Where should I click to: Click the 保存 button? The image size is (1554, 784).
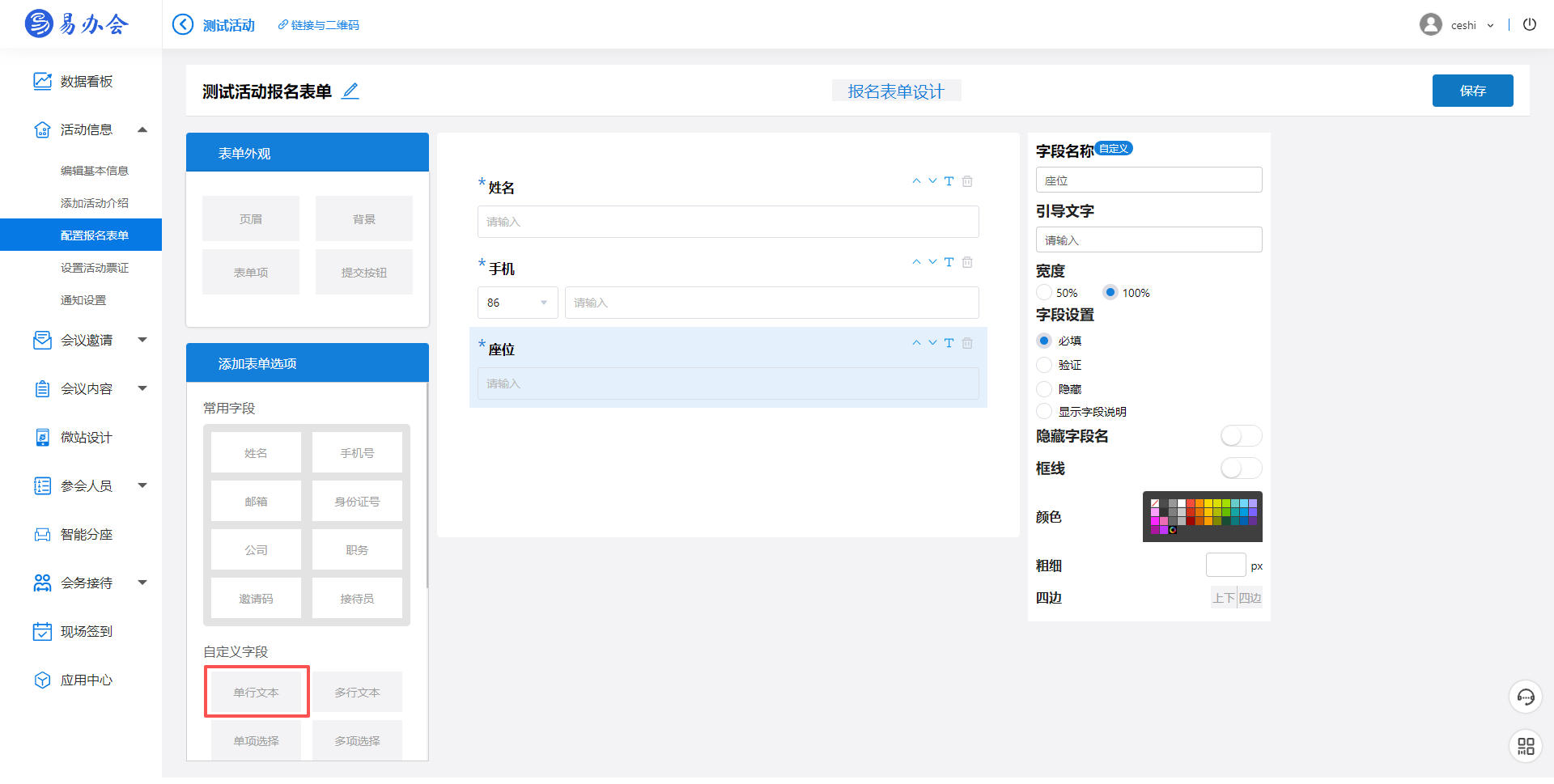click(1472, 91)
